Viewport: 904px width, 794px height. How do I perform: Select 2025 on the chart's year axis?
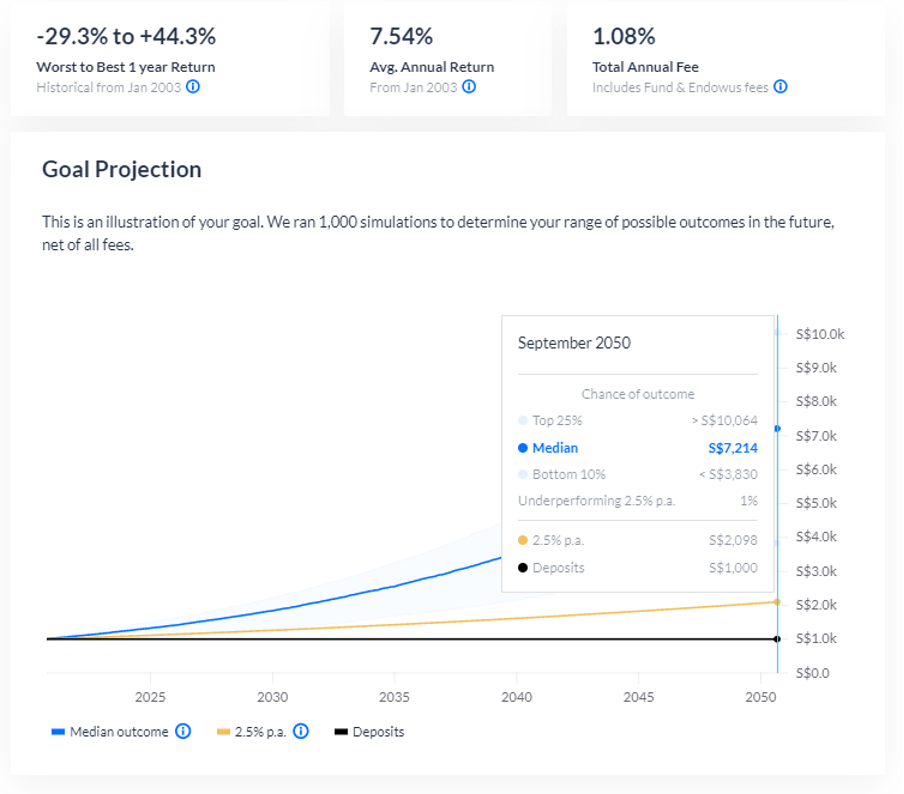[x=150, y=696]
